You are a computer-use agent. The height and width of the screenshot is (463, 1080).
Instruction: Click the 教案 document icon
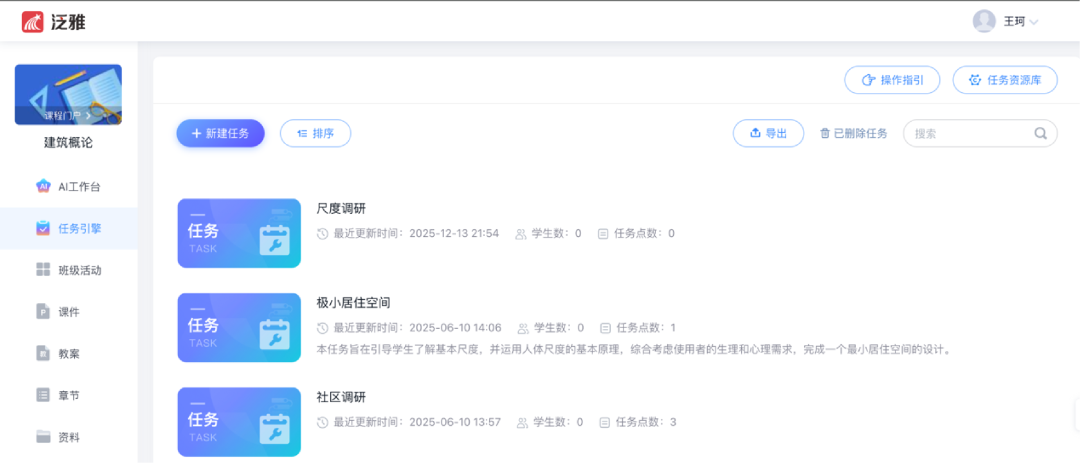click(43, 353)
